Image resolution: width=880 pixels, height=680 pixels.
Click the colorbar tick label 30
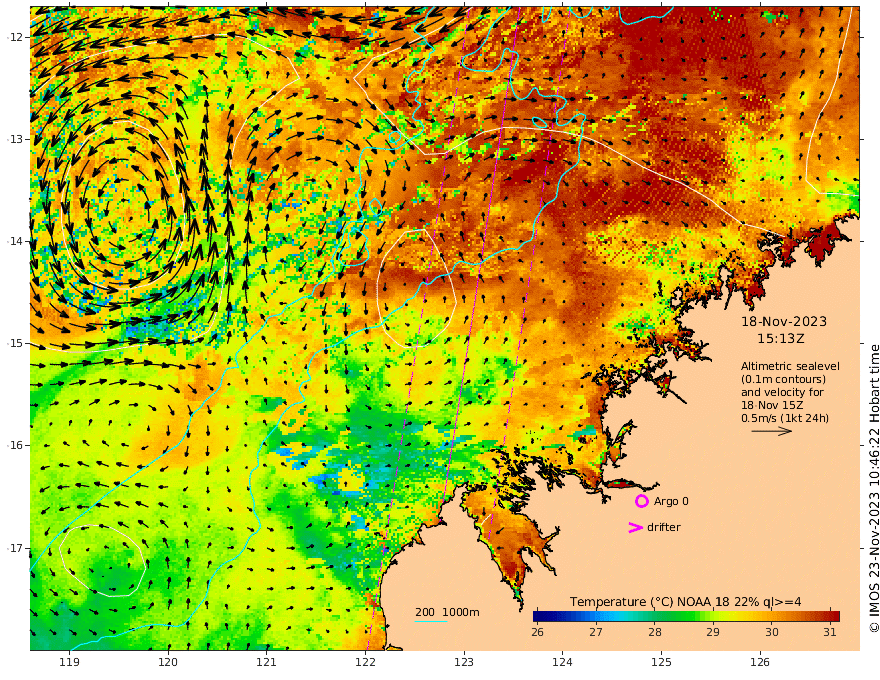pyautogui.click(x=772, y=632)
